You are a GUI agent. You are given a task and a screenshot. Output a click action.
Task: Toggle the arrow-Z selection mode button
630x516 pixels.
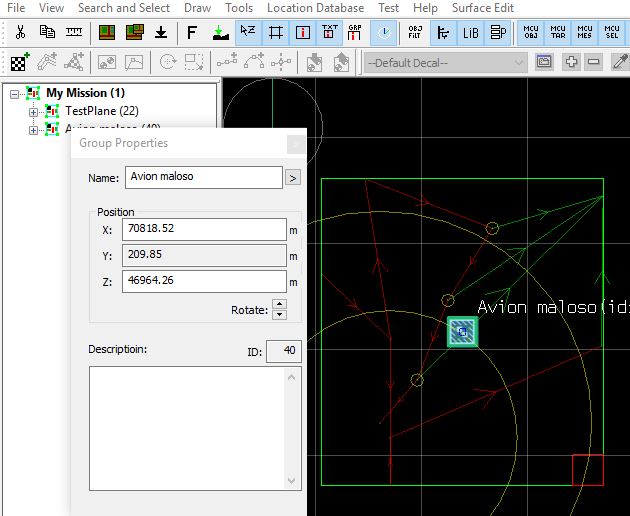tap(248, 32)
